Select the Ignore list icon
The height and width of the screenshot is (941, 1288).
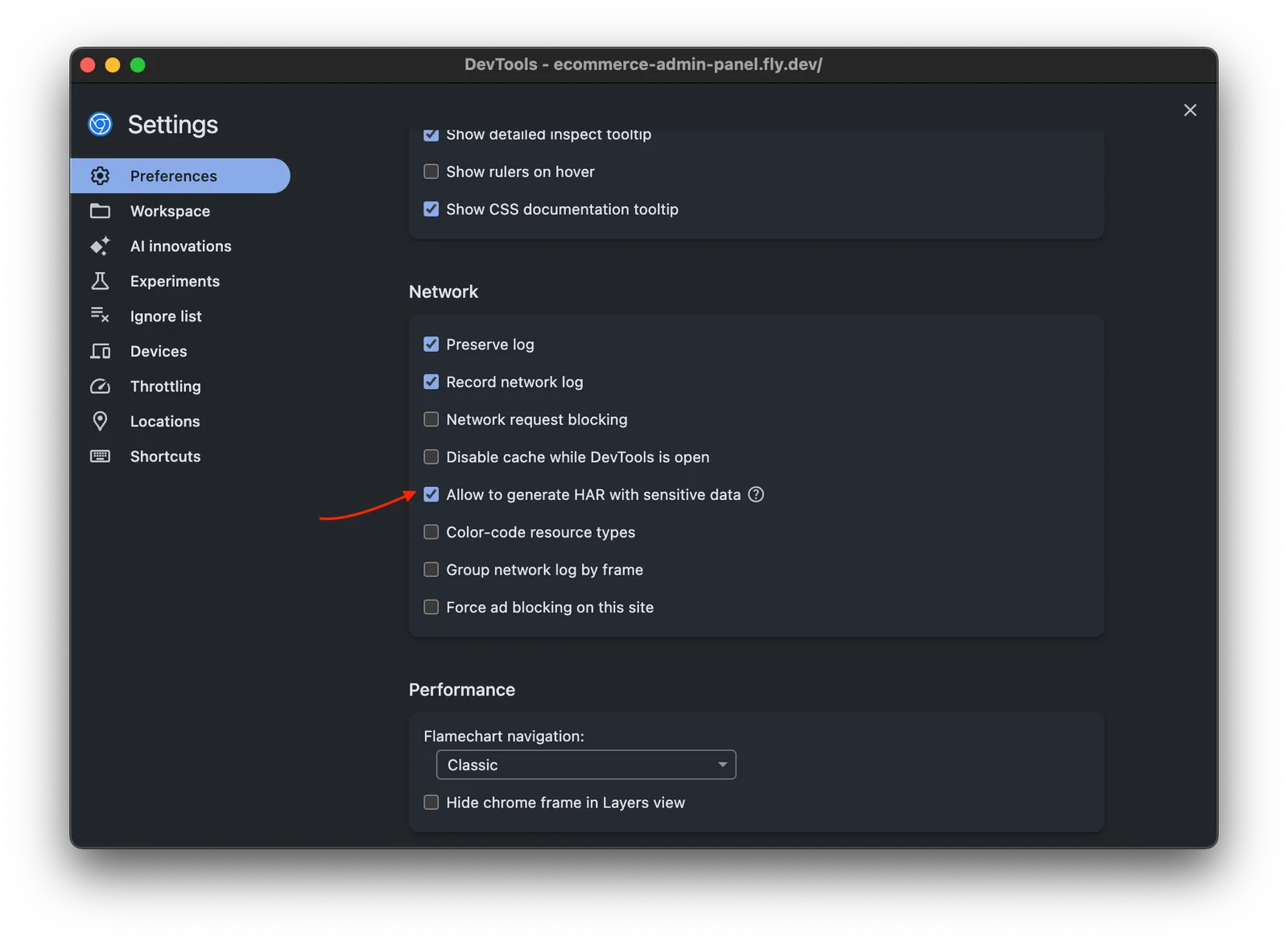[x=100, y=316]
